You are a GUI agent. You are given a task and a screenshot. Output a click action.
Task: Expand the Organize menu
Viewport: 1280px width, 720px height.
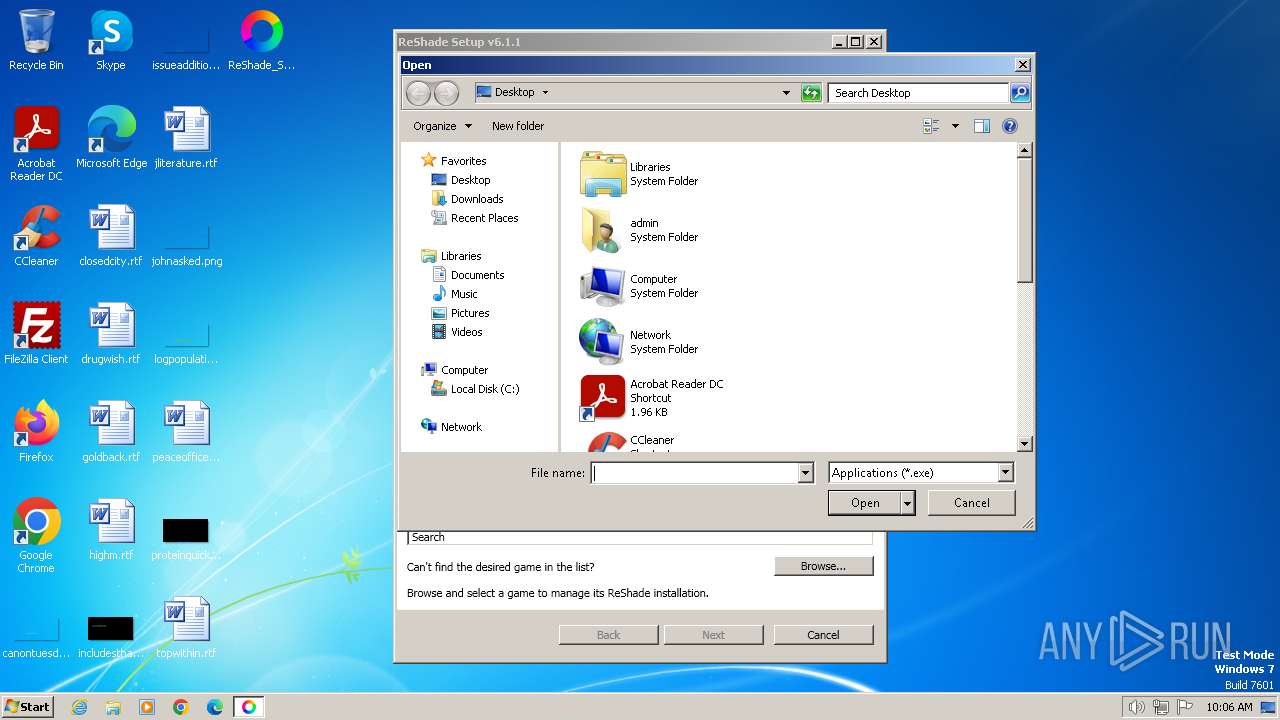442,126
